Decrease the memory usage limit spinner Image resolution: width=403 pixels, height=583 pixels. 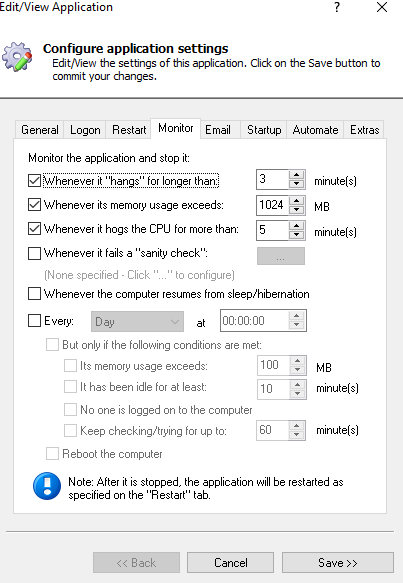click(x=296, y=209)
